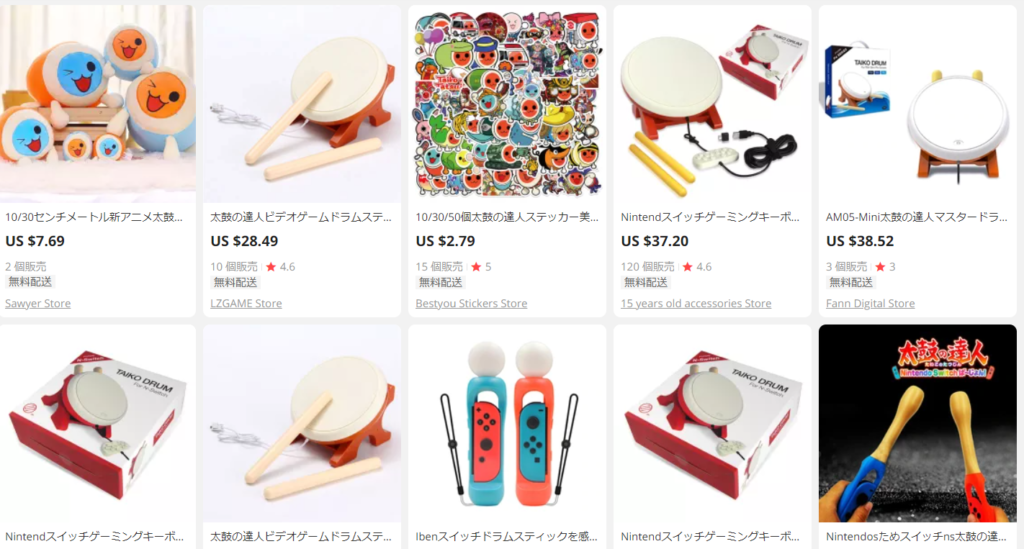Viewport: 1024px width, 549px height.
Task: Click the 4.6 star rating on US $37.20 item
Action: point(697,267)
